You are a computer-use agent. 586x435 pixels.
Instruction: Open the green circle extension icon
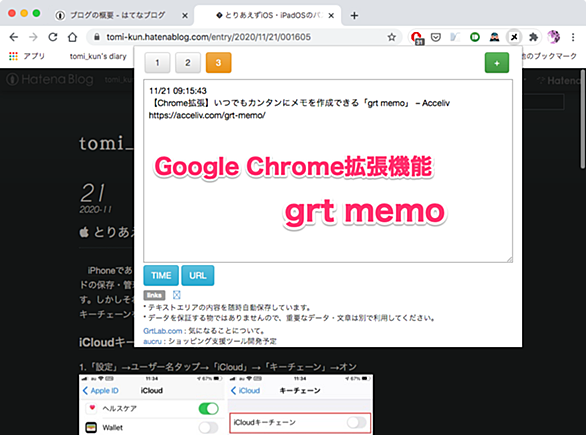[x=475, y=37]
